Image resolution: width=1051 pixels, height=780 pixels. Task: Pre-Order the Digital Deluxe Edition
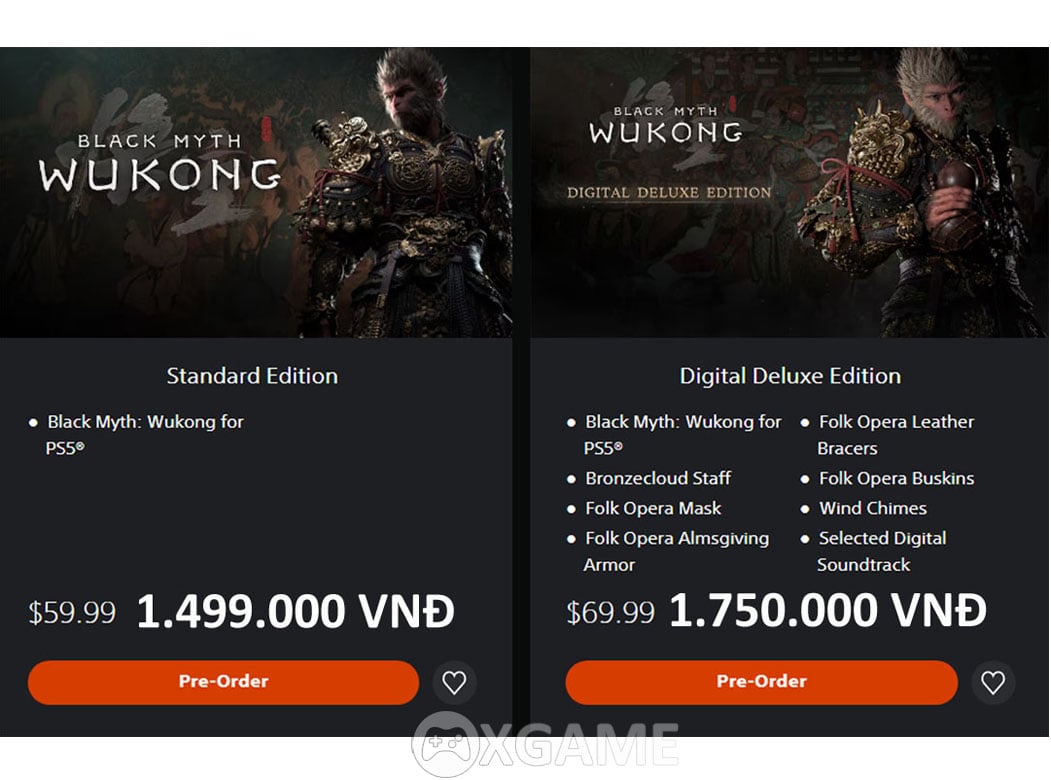761,682
